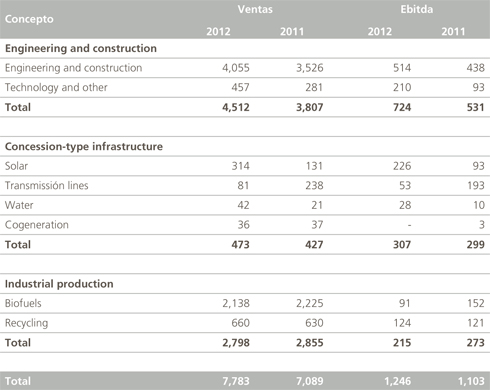Select grand total sales value 7,783

point(236,381)
